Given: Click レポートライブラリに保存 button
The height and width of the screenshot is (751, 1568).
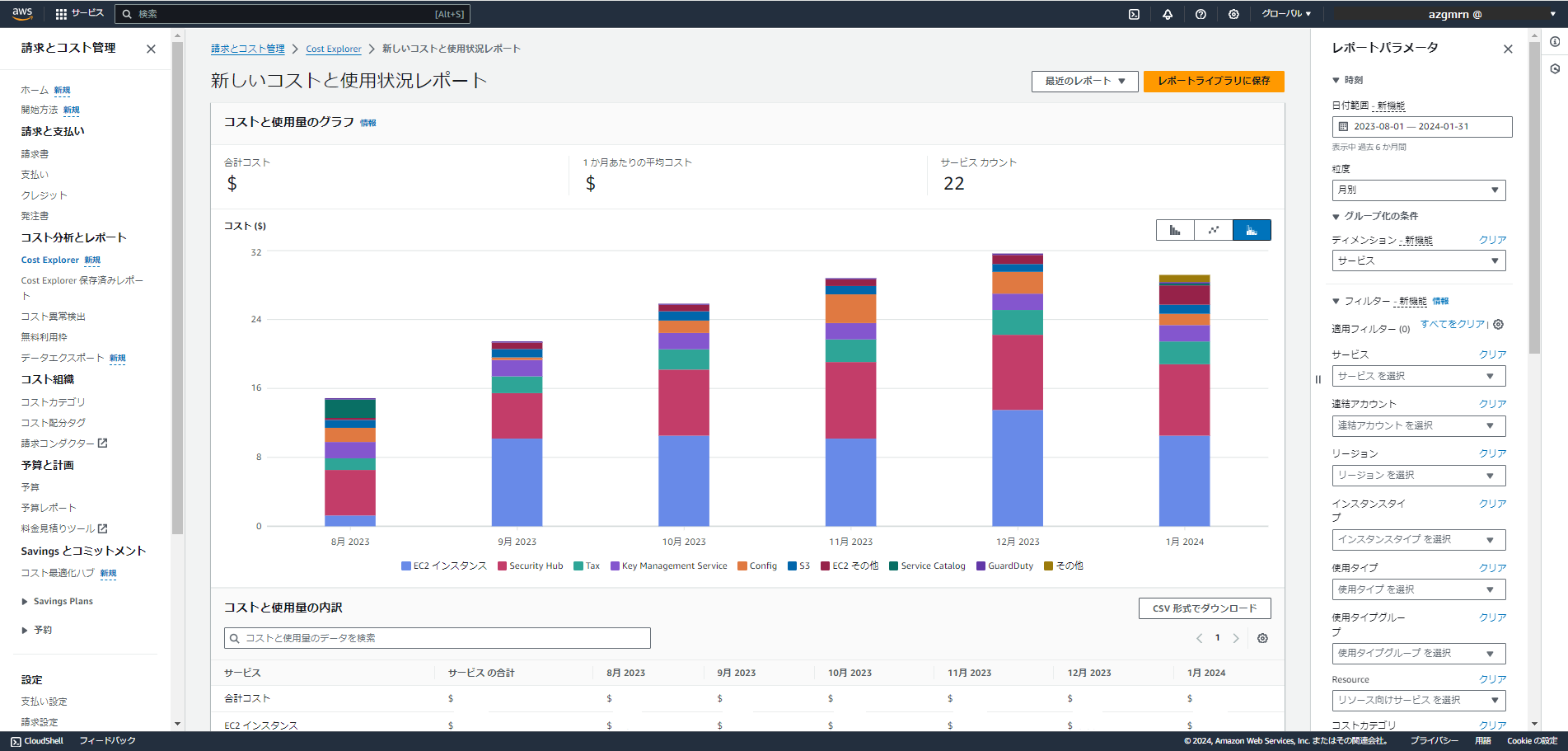Looking at the screenshot, I should tap(1213, 81).
